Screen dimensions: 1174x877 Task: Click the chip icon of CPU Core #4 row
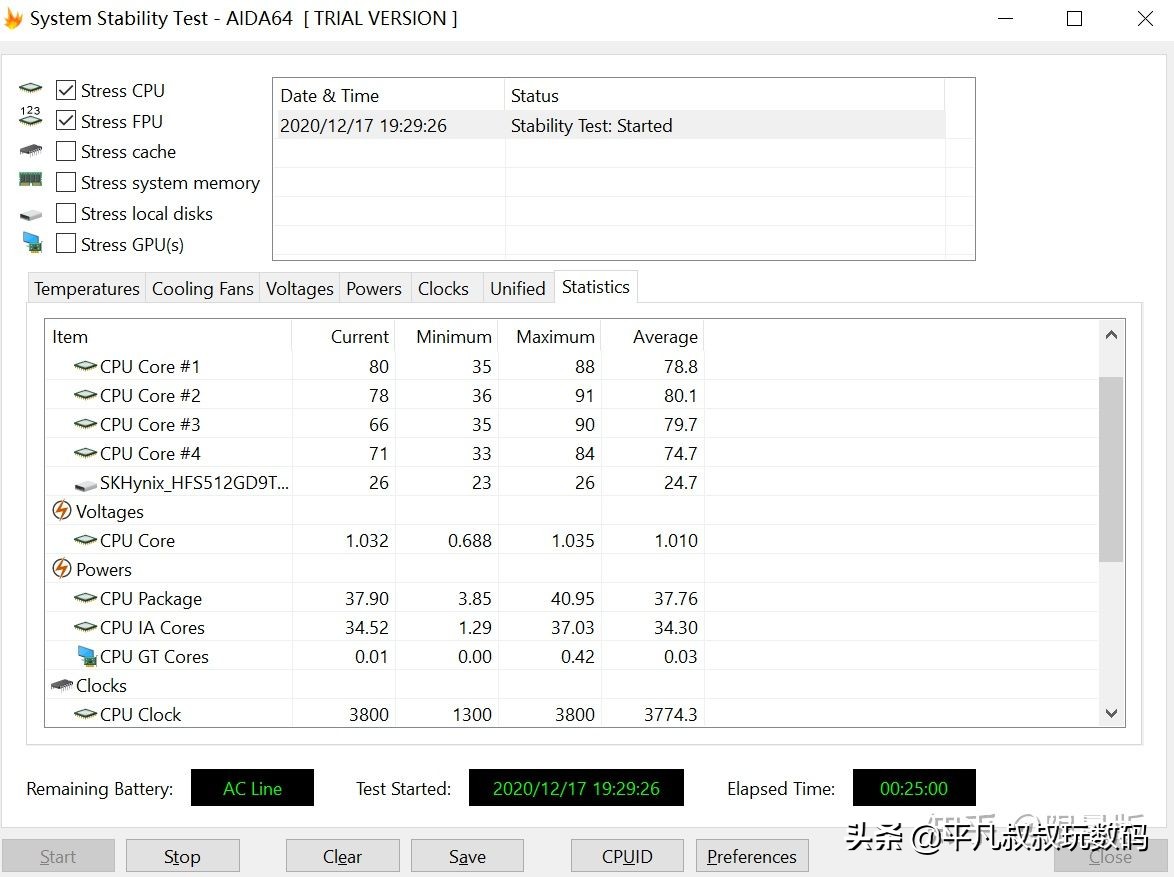85,453
